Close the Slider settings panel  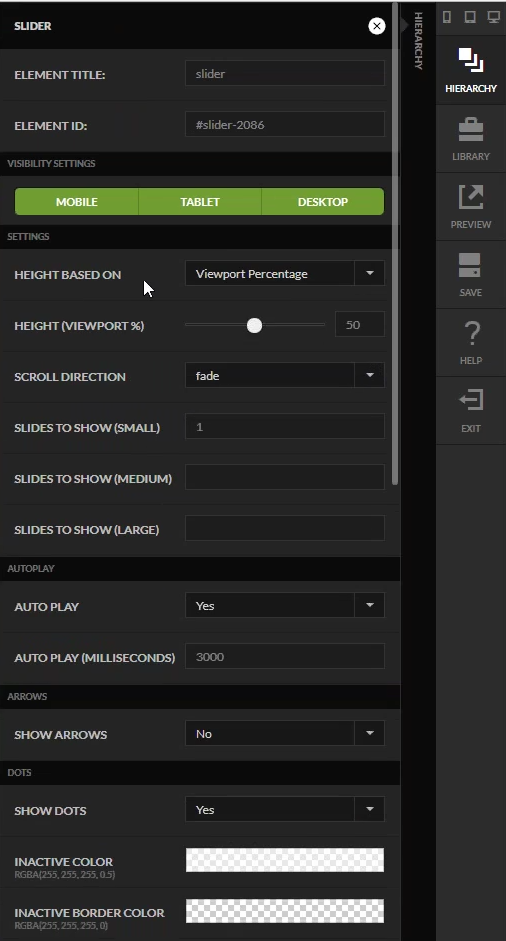(x=376, y=26)
